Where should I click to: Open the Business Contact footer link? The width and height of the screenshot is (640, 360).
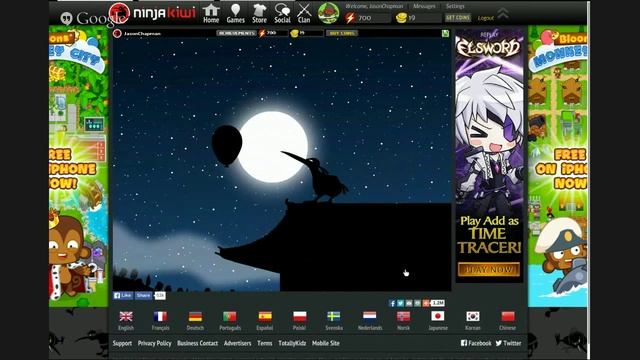pyautogui.click(x=198, y=343)
